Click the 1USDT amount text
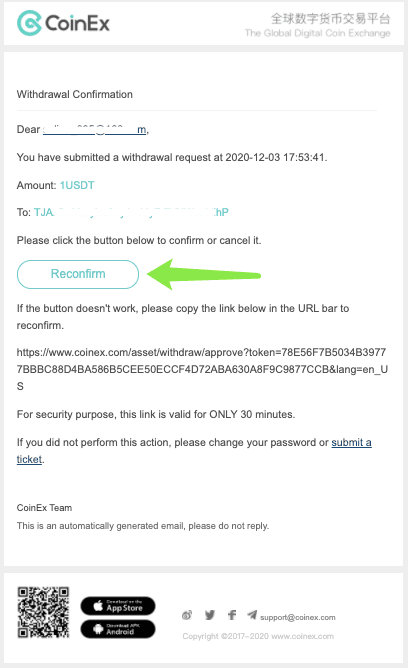This screenshot has width=408, height=668. pos(77,185)
